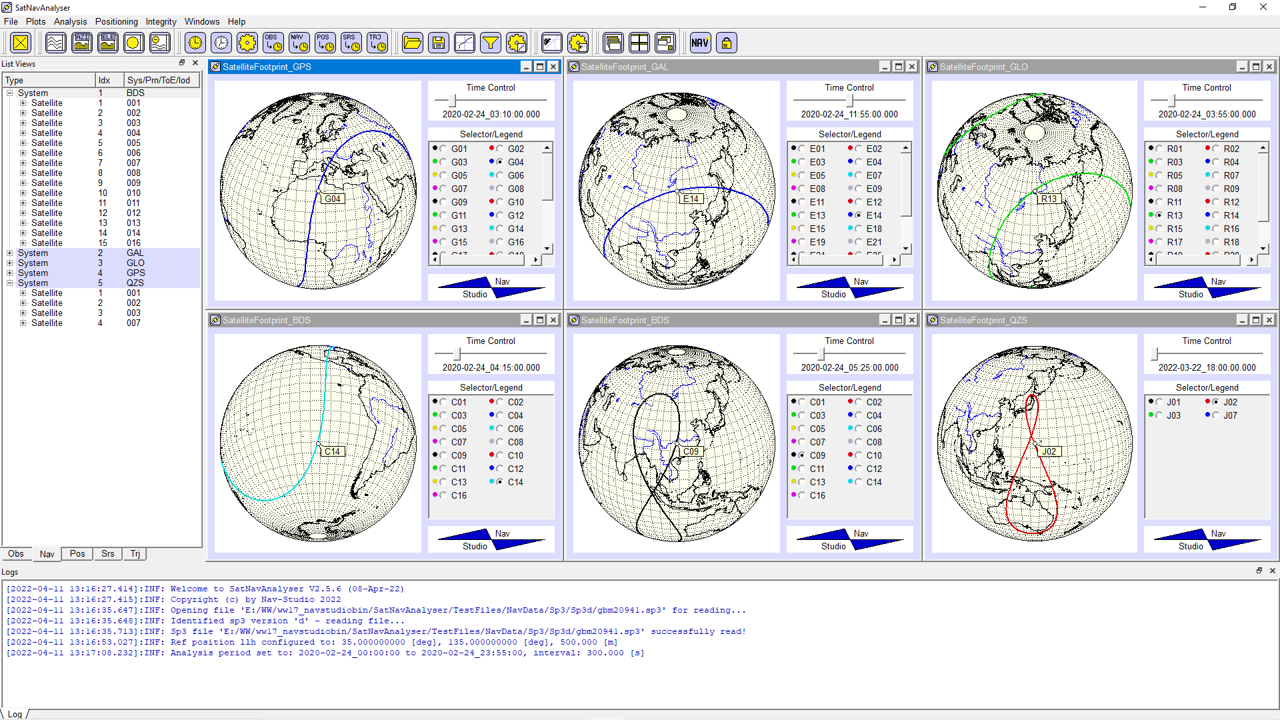Click the tile windows grid icon
The image size is (1280, 720).
pos(638,42)
